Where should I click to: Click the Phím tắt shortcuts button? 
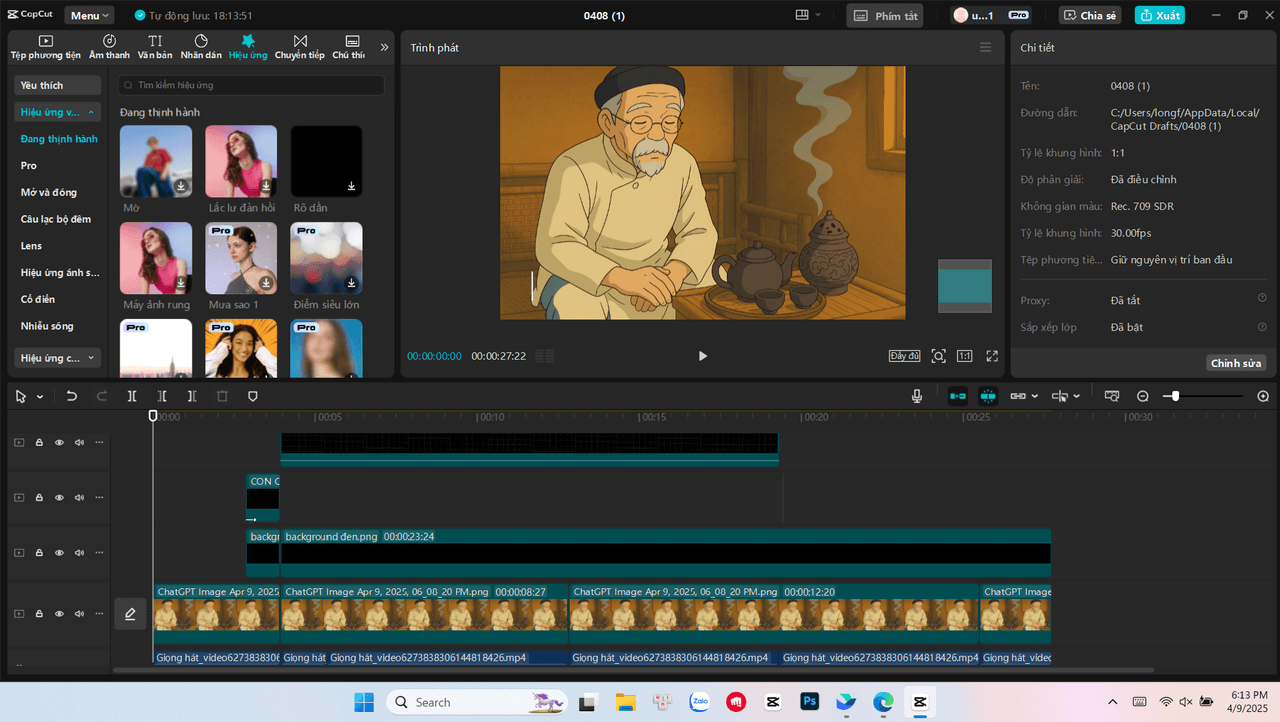(885, 15)
